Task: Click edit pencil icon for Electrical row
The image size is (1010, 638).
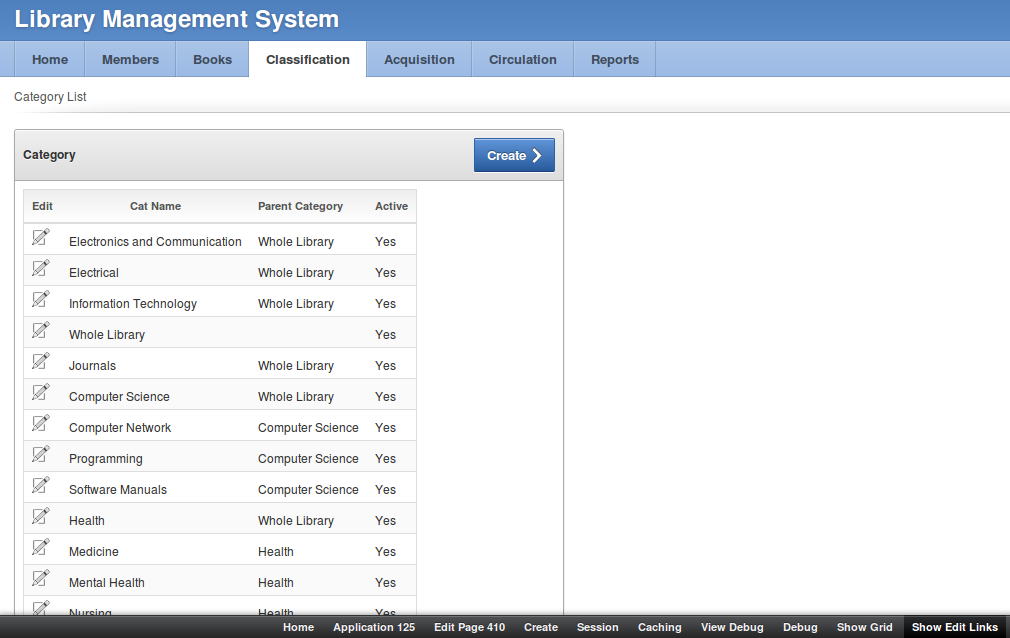Action: [41, 268]
